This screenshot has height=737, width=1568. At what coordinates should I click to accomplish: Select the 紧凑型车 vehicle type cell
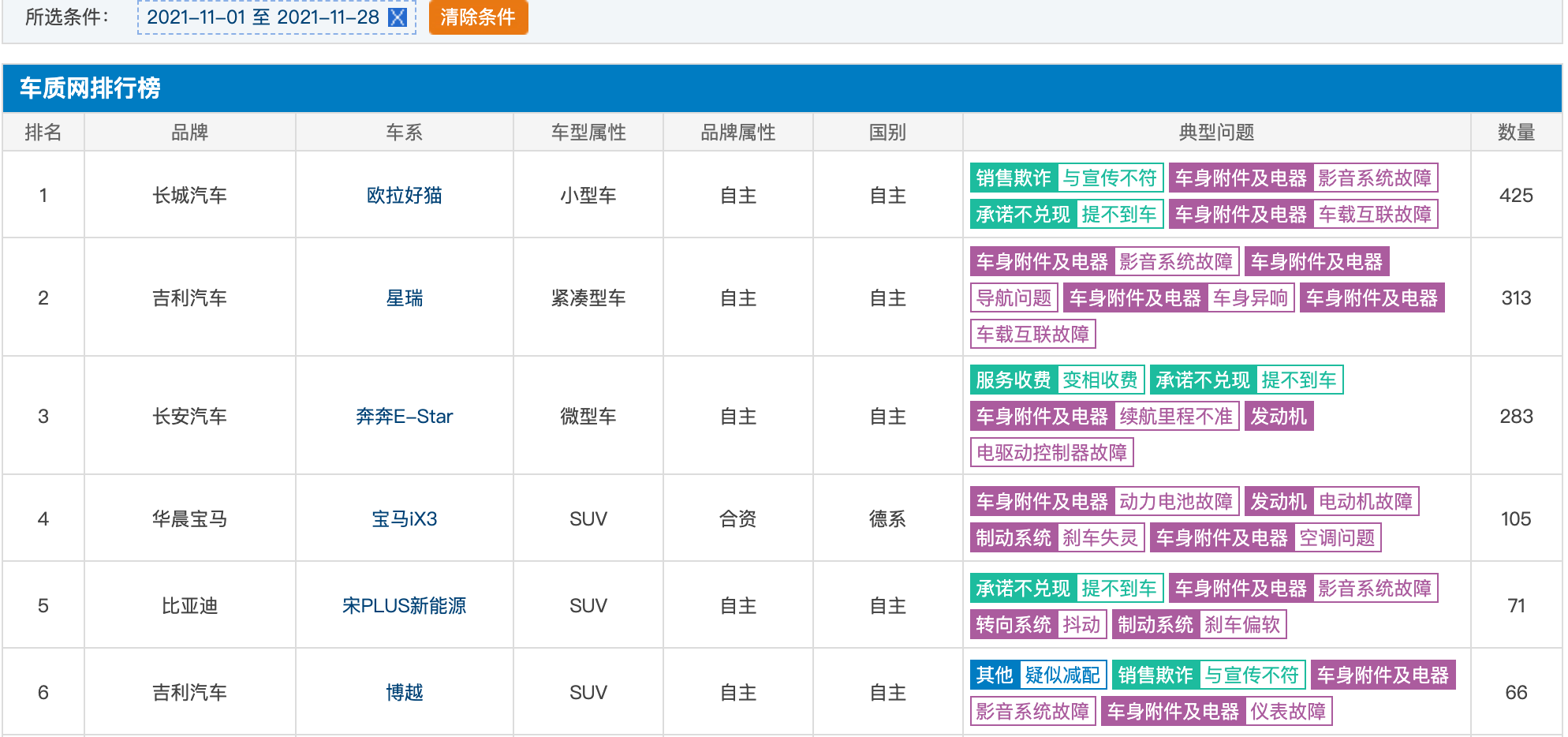[588, 298]
